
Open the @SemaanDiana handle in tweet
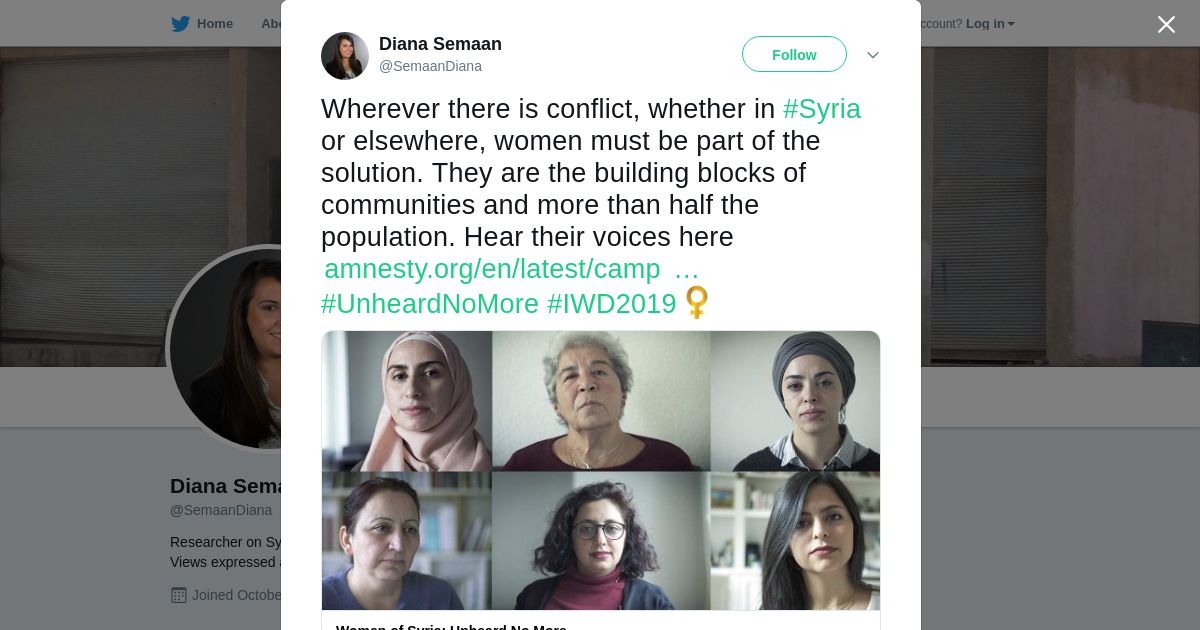coord(430,66)
